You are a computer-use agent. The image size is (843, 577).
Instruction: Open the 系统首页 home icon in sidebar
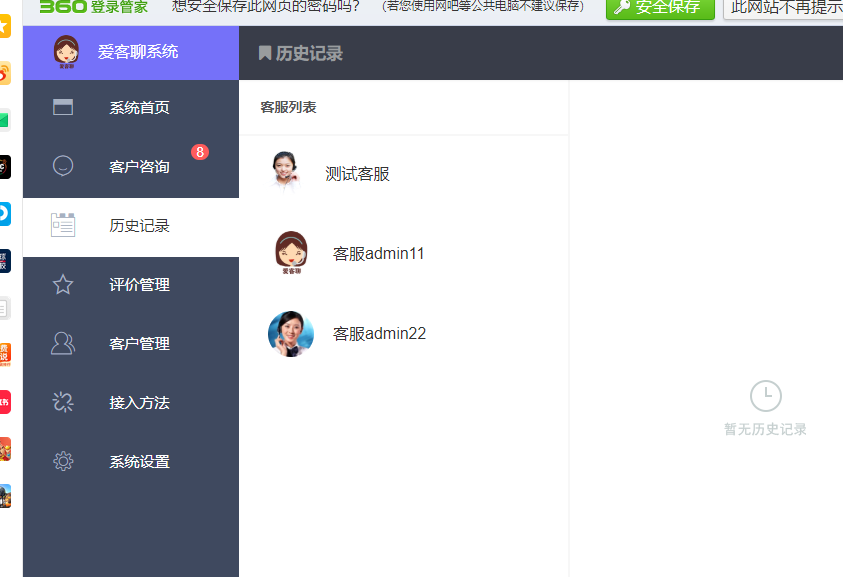pyautogui.click(x=62, y=107)
